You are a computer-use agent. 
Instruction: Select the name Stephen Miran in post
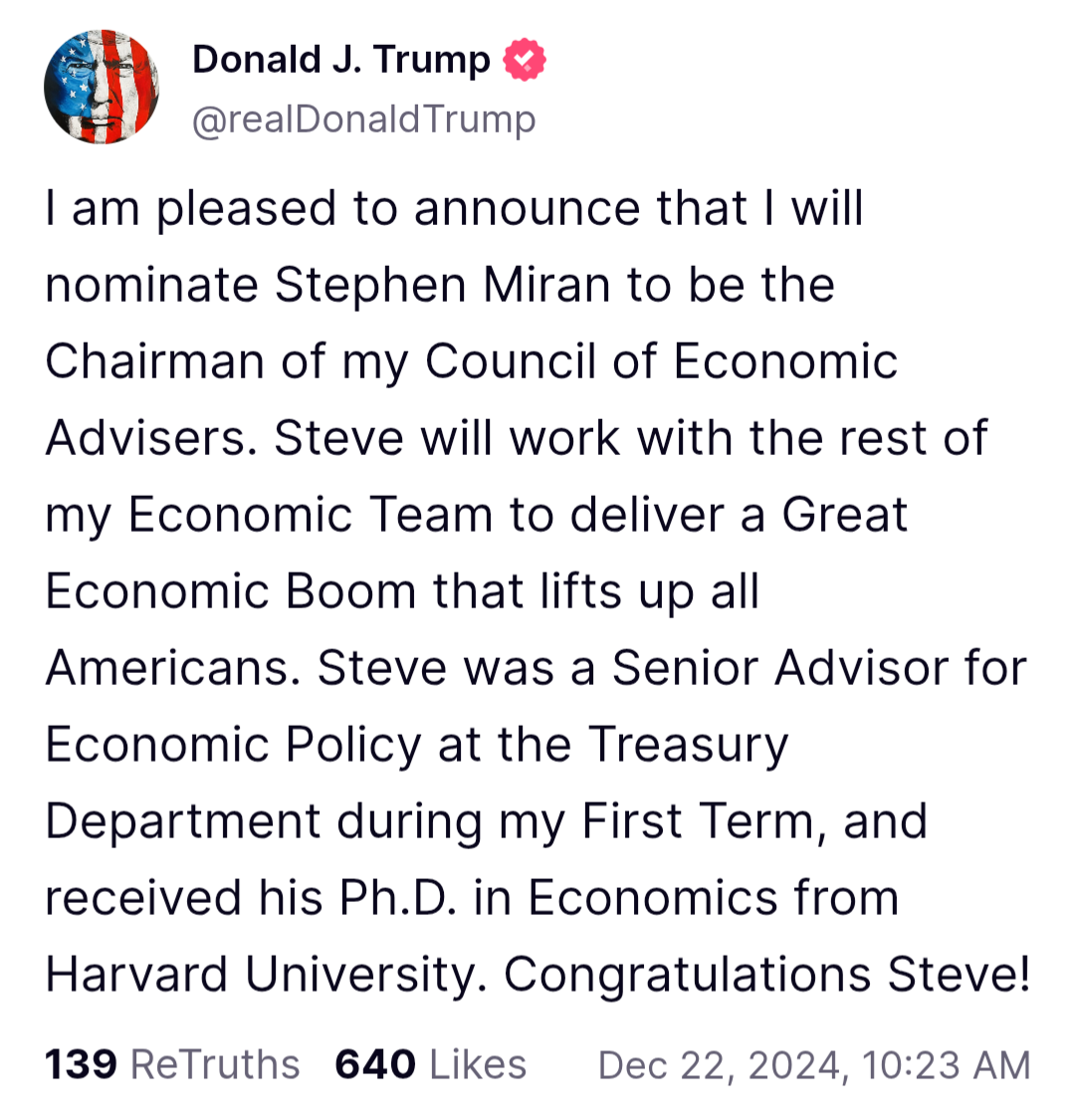point(443,285)
